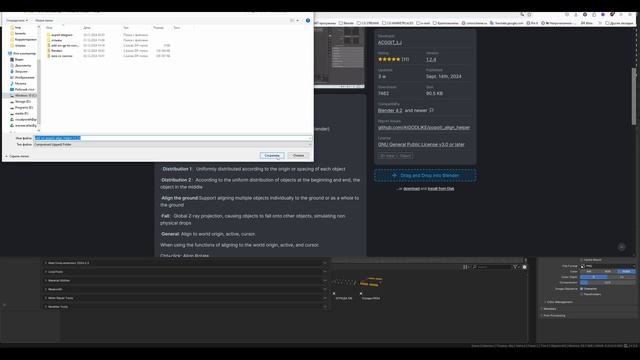Click the Install from Disk link
The height and width of the screenshot is (360, 640).
click(x=441, y=189)
